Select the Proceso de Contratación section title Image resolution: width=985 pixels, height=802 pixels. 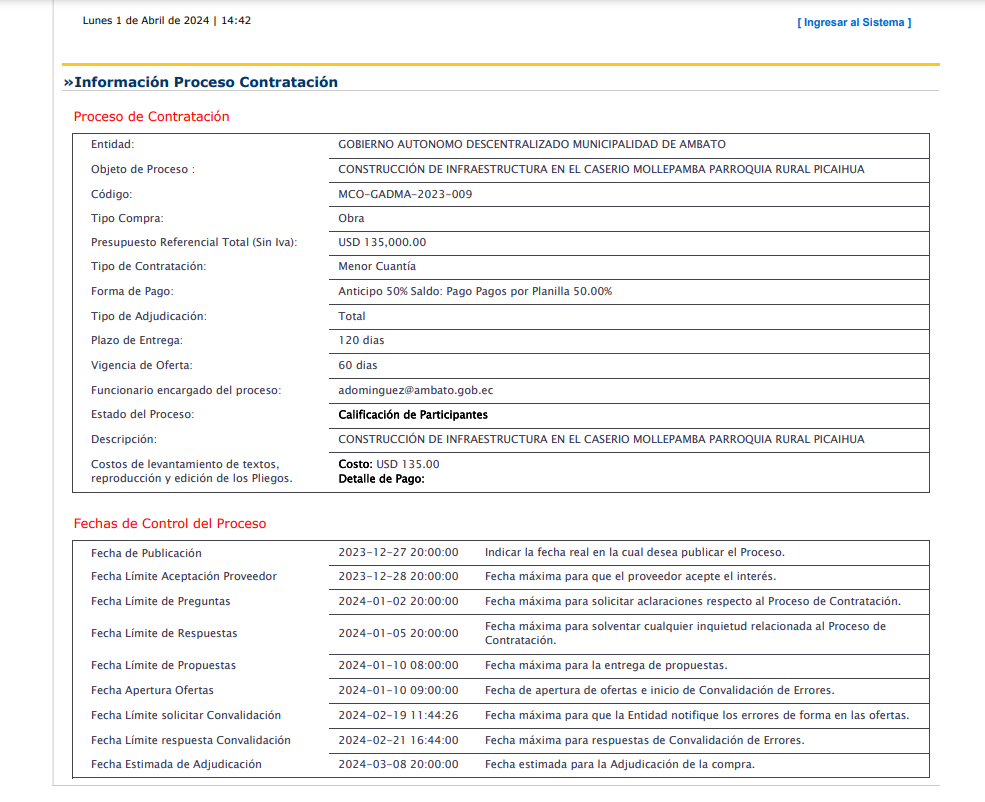[x=151, y=117]
